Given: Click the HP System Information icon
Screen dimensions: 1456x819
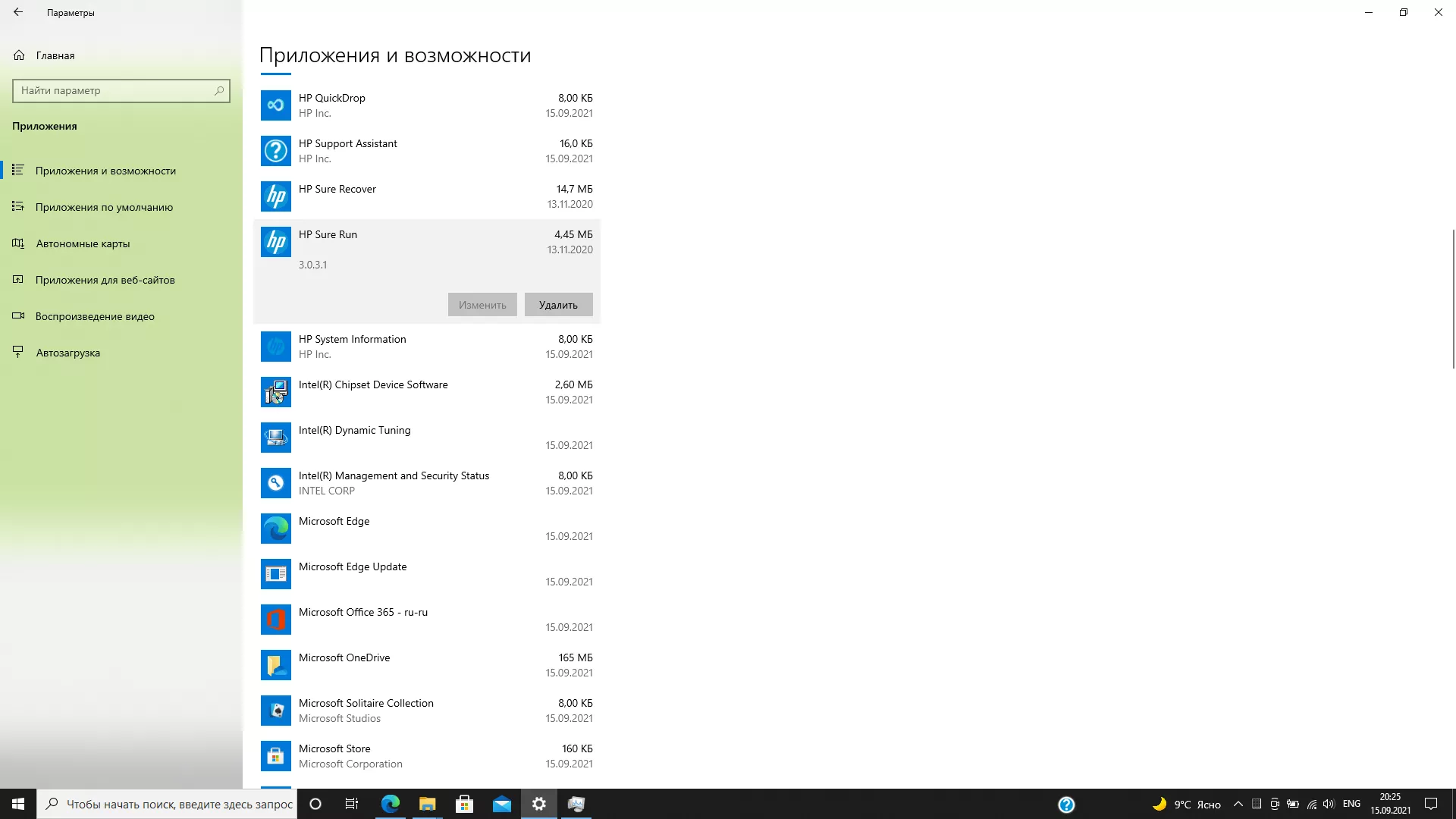Looking at the screenshot, I should tap(276, 347).
